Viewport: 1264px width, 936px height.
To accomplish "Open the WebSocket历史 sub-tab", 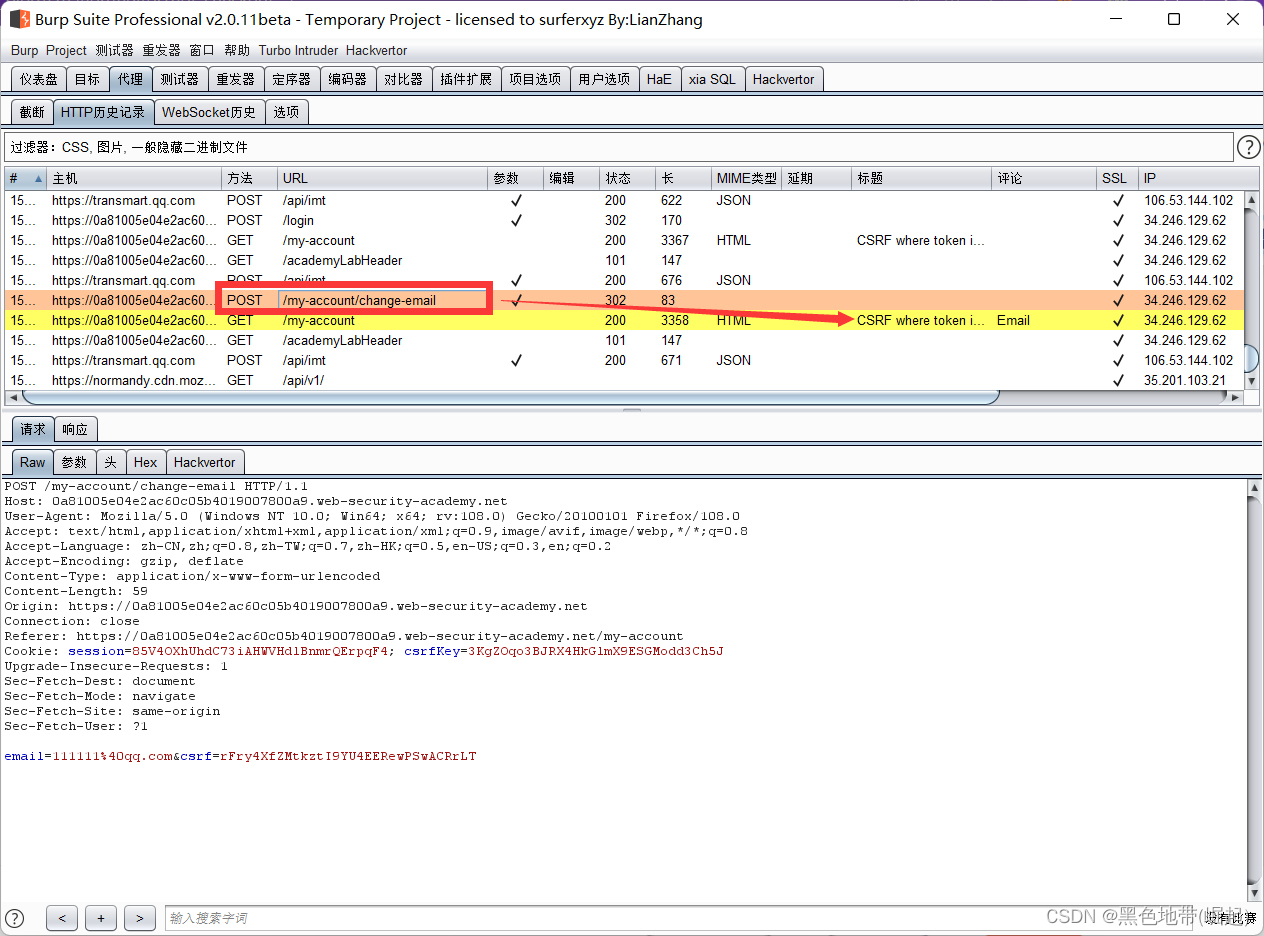I will [209, 112].
